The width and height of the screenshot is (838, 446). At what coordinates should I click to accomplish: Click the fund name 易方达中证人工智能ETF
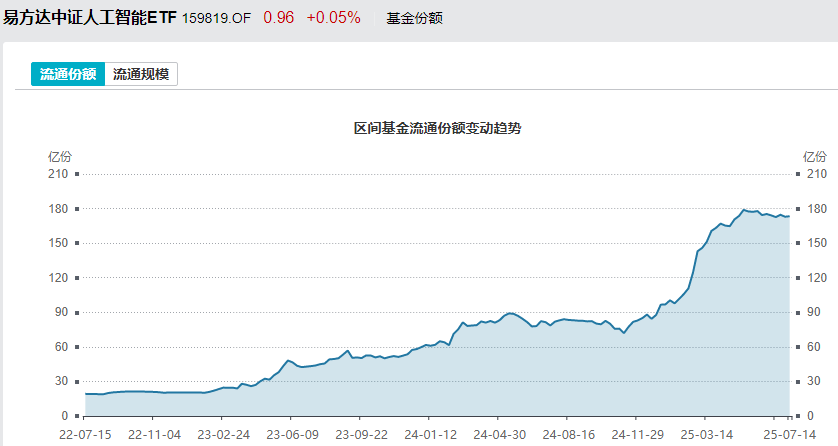pyautogui.click(x=90, y=18)
